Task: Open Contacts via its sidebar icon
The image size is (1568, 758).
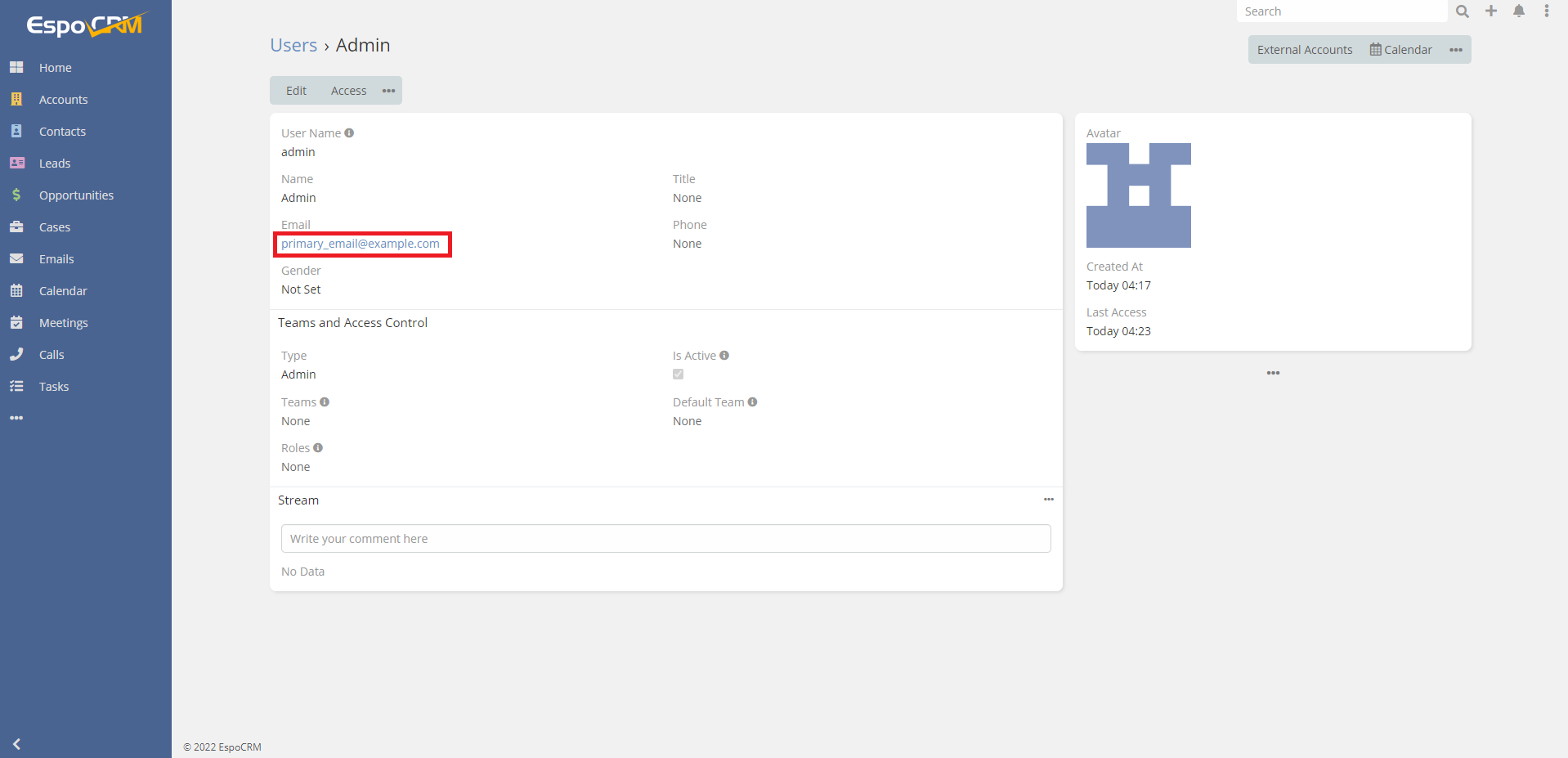Action: tap(17, 131)
